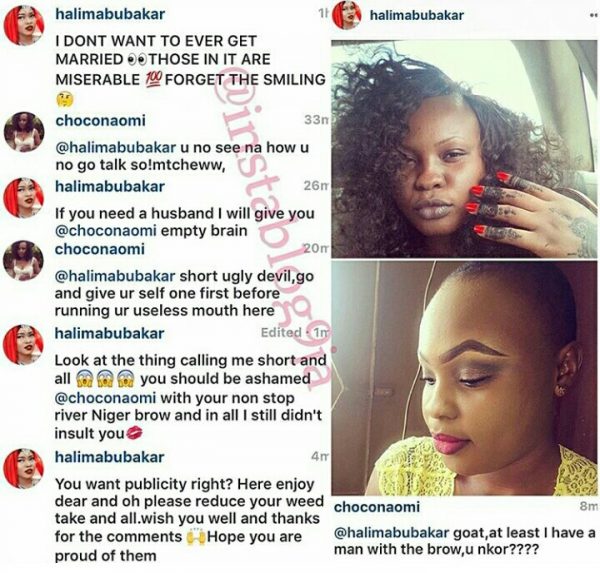Viewport: 600px width, 573px height.
Task: Open halimabubakar username on first comment
Action: click(x=110, y=15)
